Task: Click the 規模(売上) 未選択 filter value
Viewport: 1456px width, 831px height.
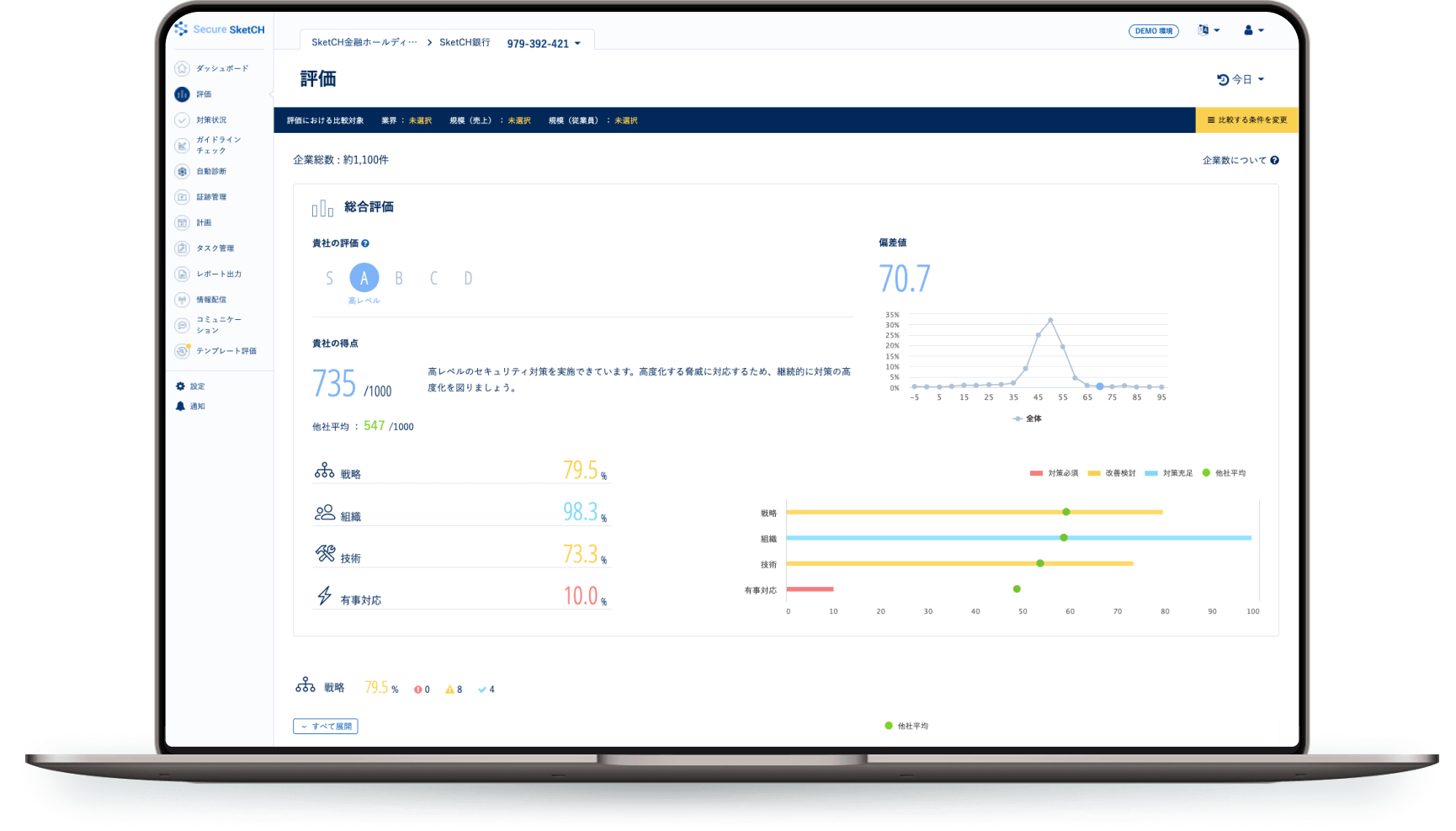Action: [519, 120]
